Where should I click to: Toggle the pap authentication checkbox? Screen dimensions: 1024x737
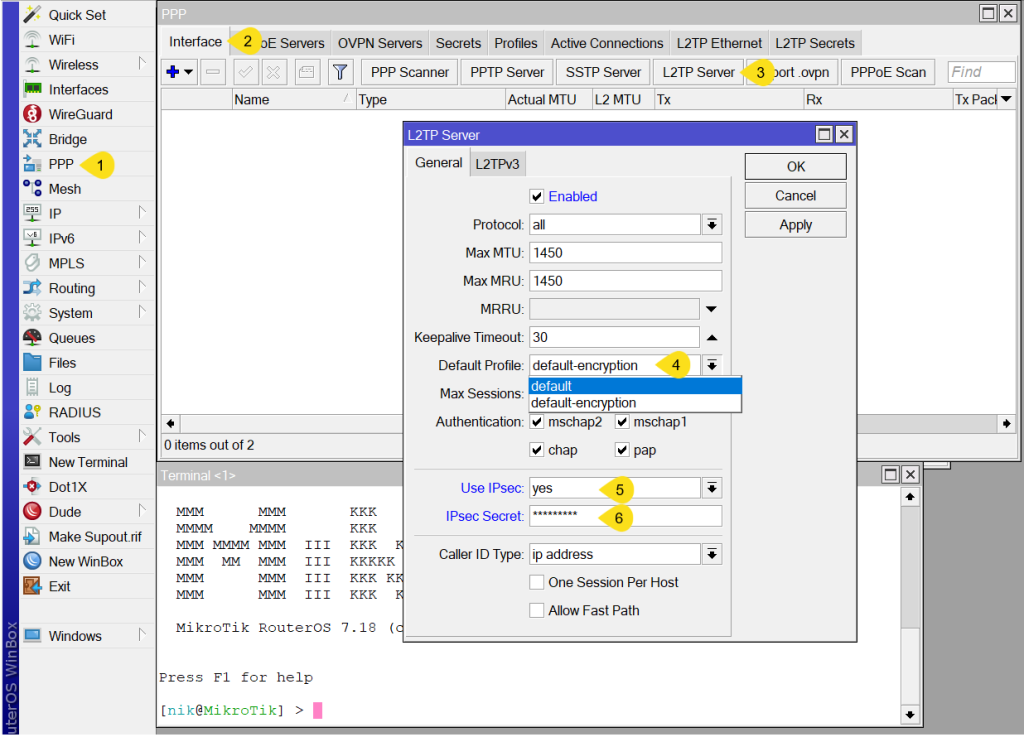[x=622, y=450]
